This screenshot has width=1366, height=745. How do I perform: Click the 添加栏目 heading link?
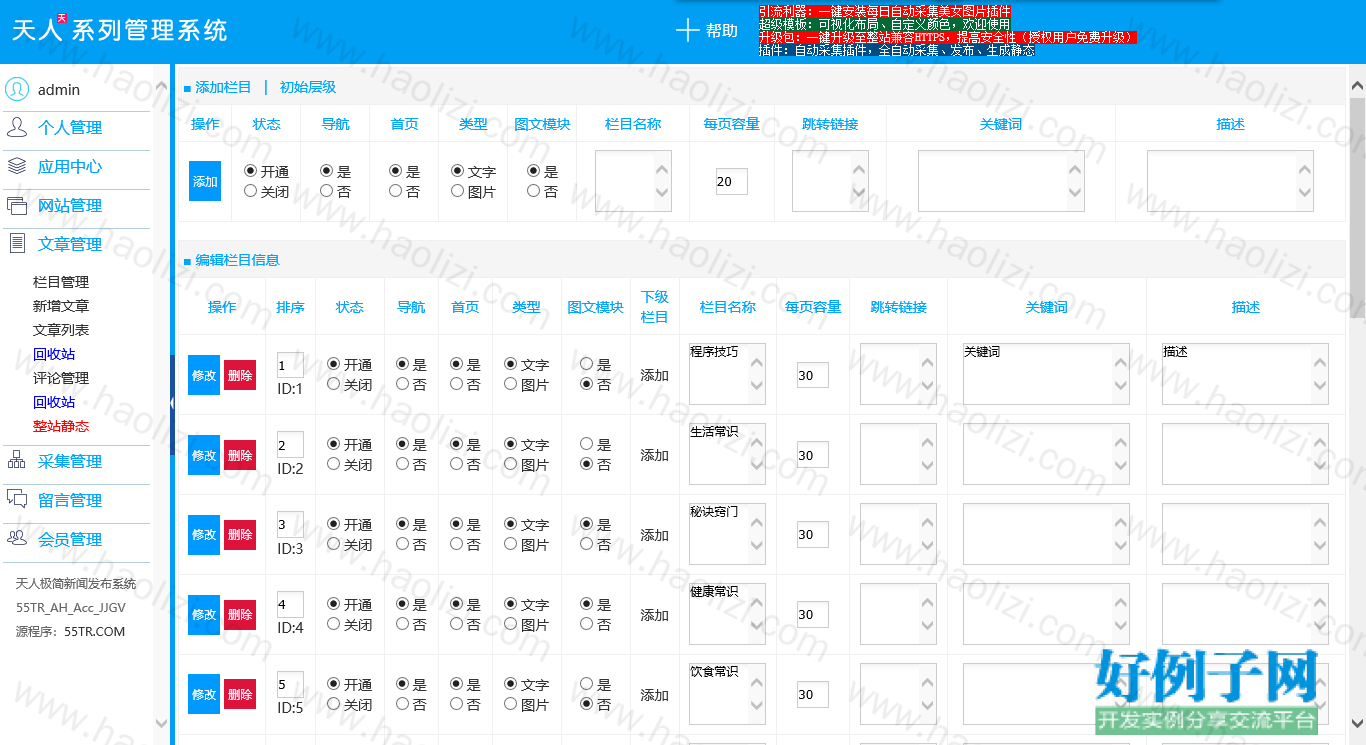[x=223, y=87]
